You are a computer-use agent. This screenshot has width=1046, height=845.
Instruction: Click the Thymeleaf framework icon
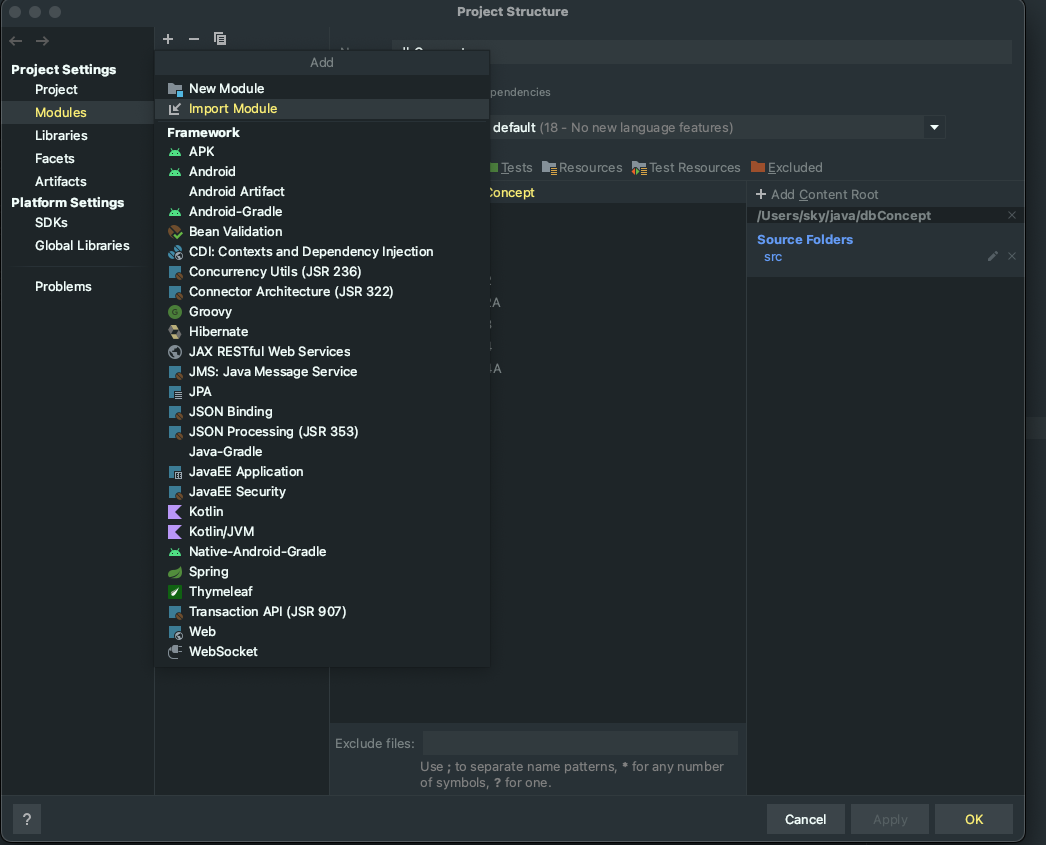click(175, 592)
